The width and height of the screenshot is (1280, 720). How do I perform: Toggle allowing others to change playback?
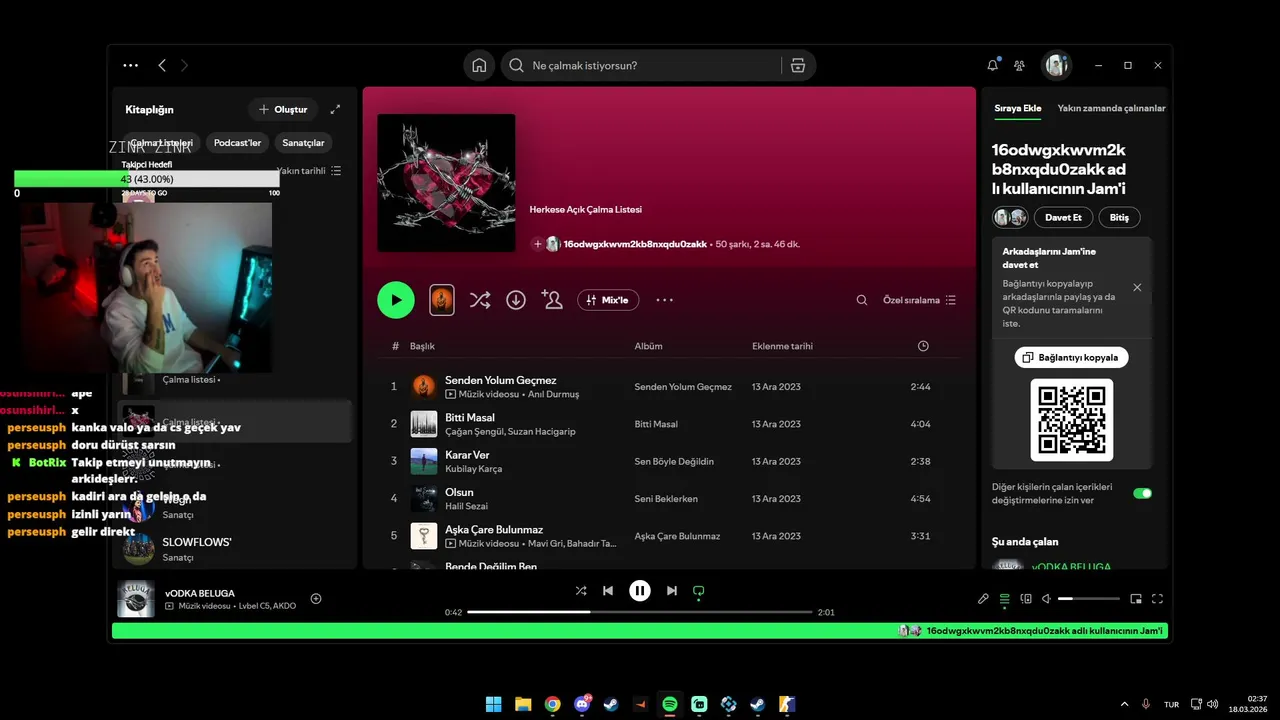pos(1142,493)
